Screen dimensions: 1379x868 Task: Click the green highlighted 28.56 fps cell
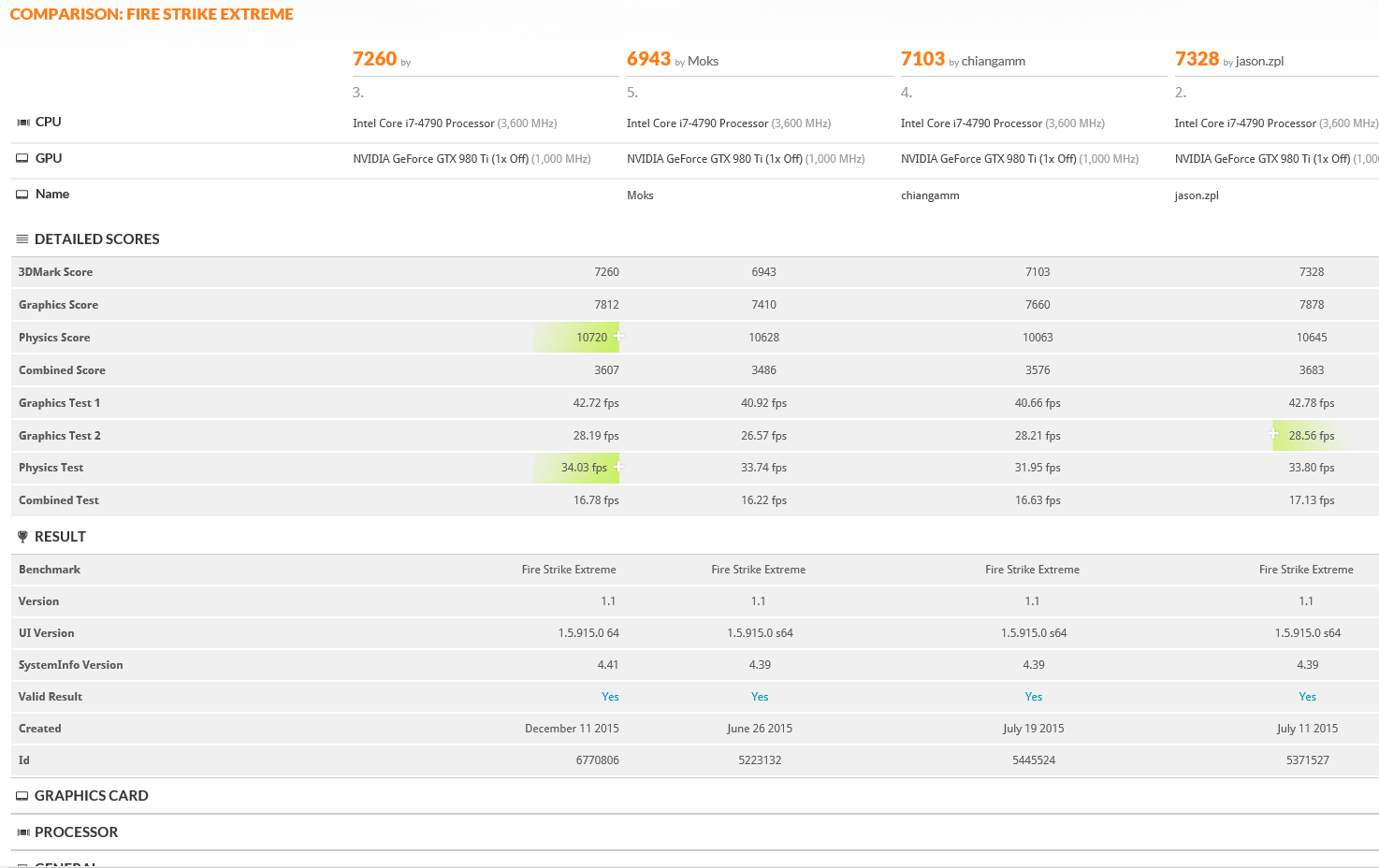1311,436
